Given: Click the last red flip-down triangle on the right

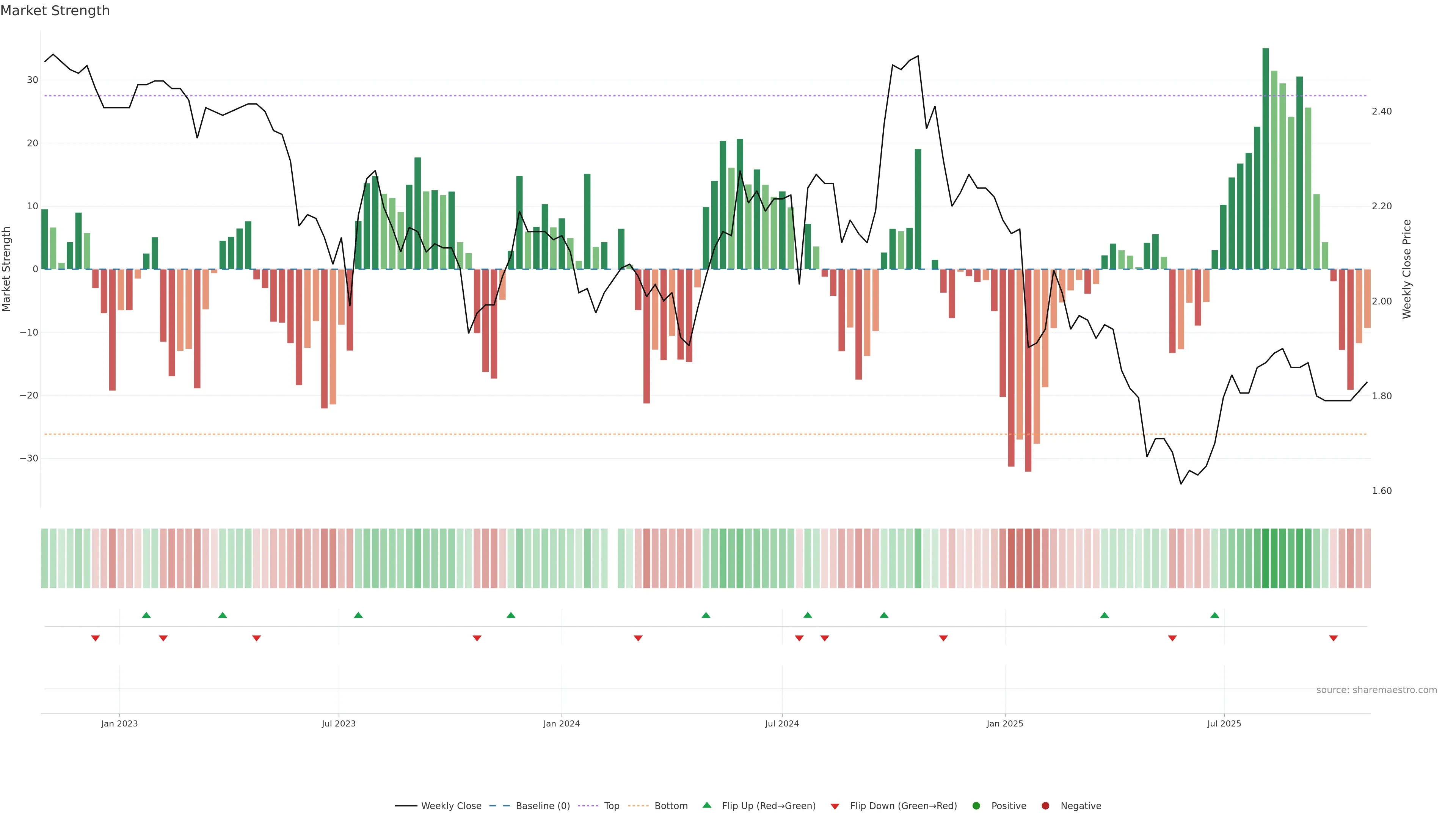Looking at the screenshot, I should pos(1334,638).
